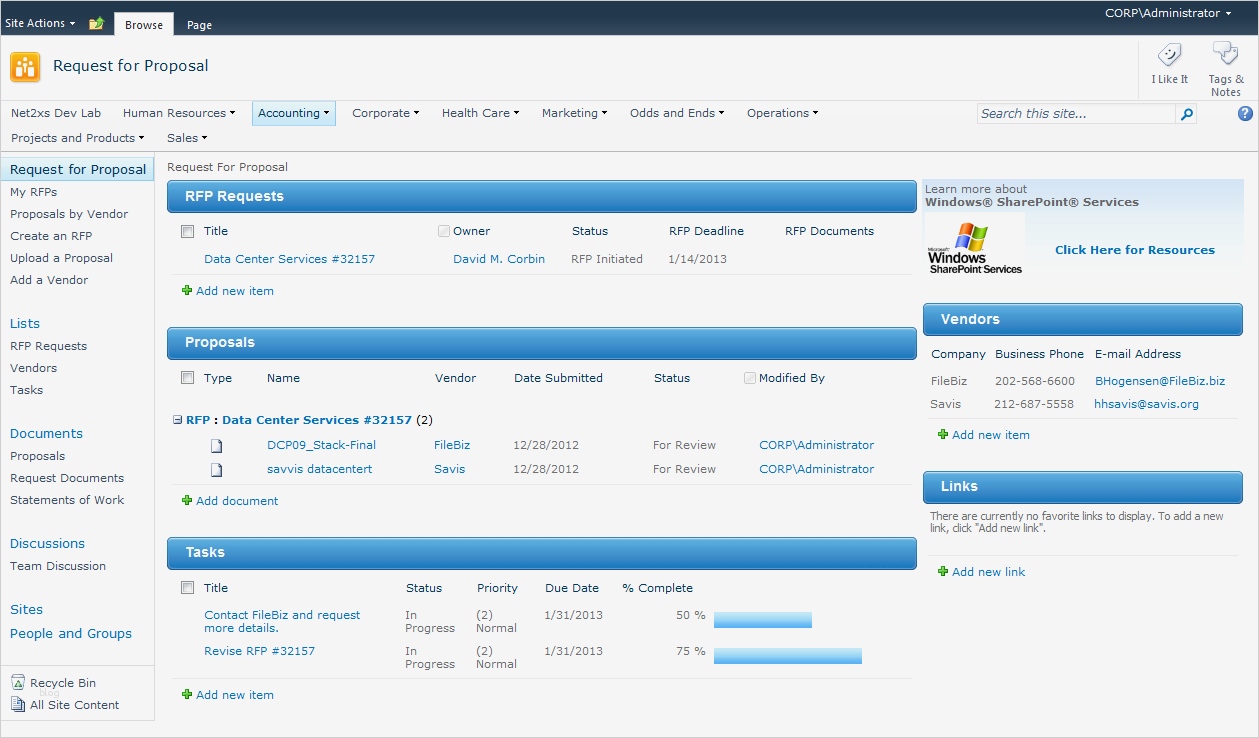Switch to the Page ribbon tab
This screenshot has height=738, width=1259.
point(199,25)
